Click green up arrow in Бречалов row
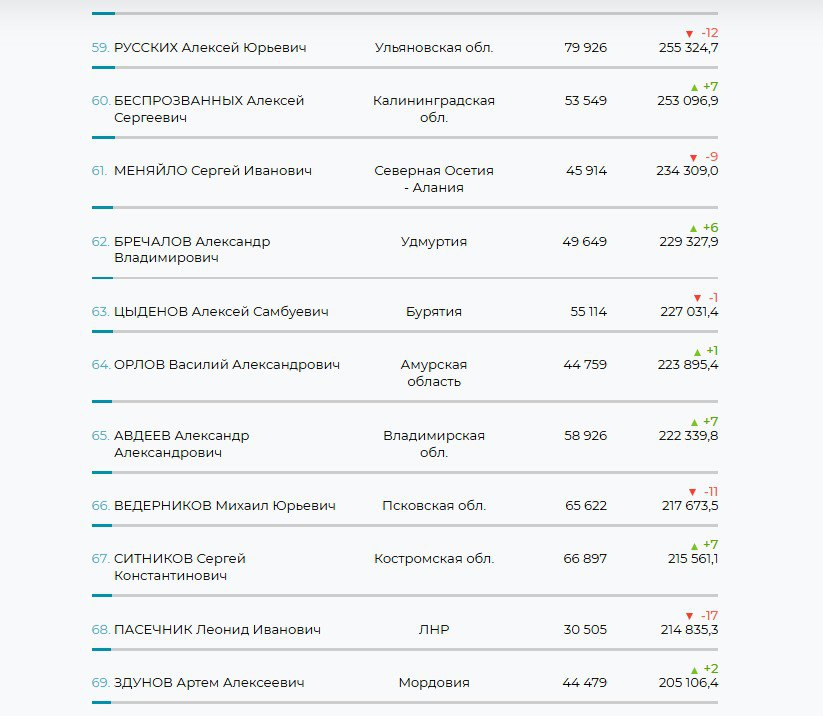The width and height of the screenshot is (823, 716). [x=694, y=229]
